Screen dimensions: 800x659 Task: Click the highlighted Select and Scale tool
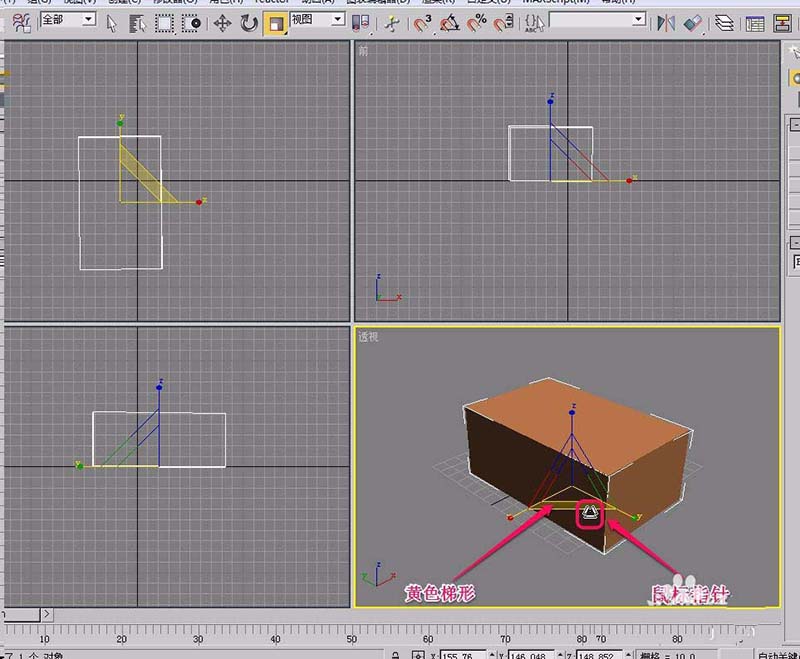pos(276,22)
